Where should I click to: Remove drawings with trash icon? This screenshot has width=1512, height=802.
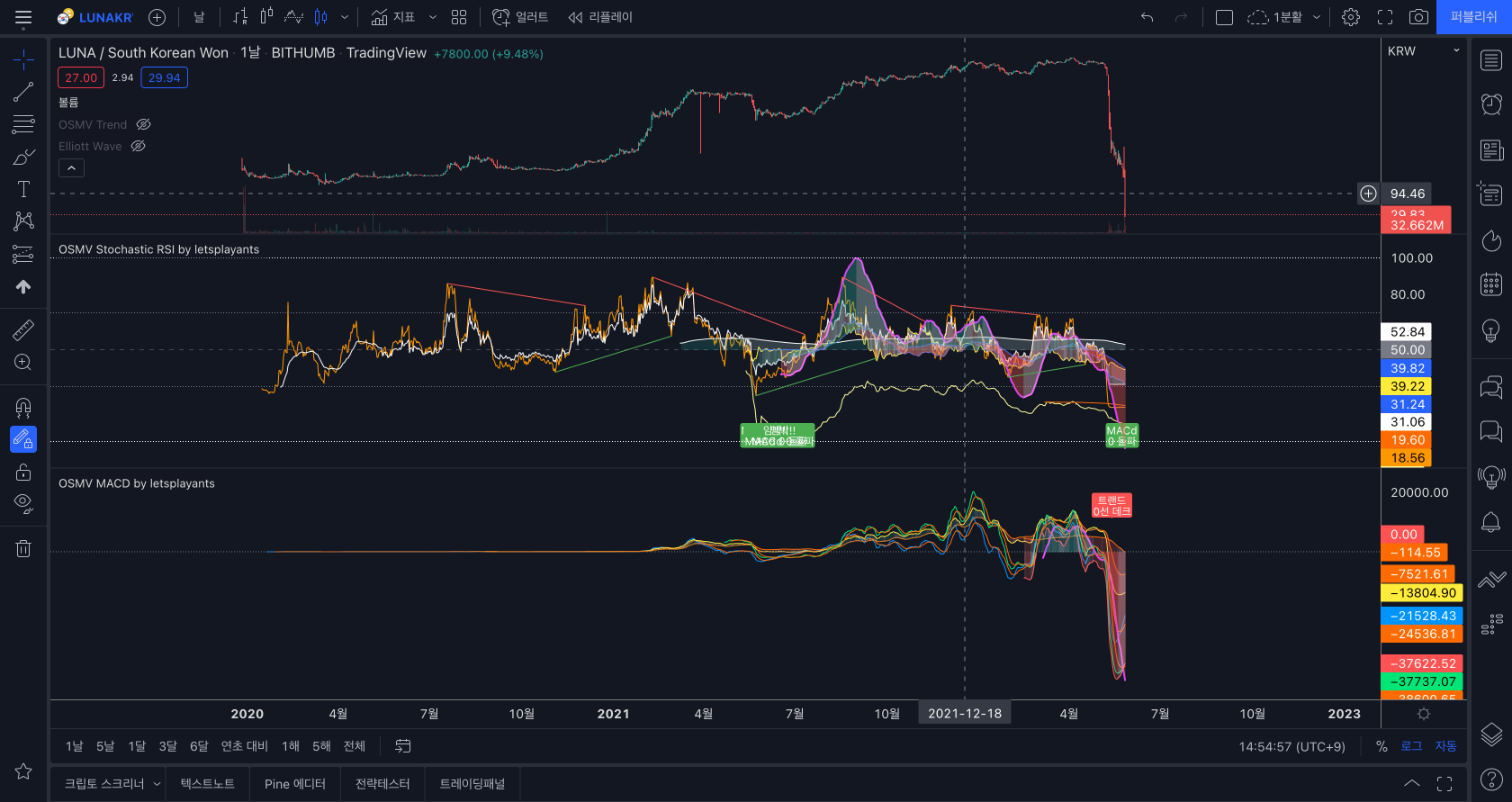23,548
